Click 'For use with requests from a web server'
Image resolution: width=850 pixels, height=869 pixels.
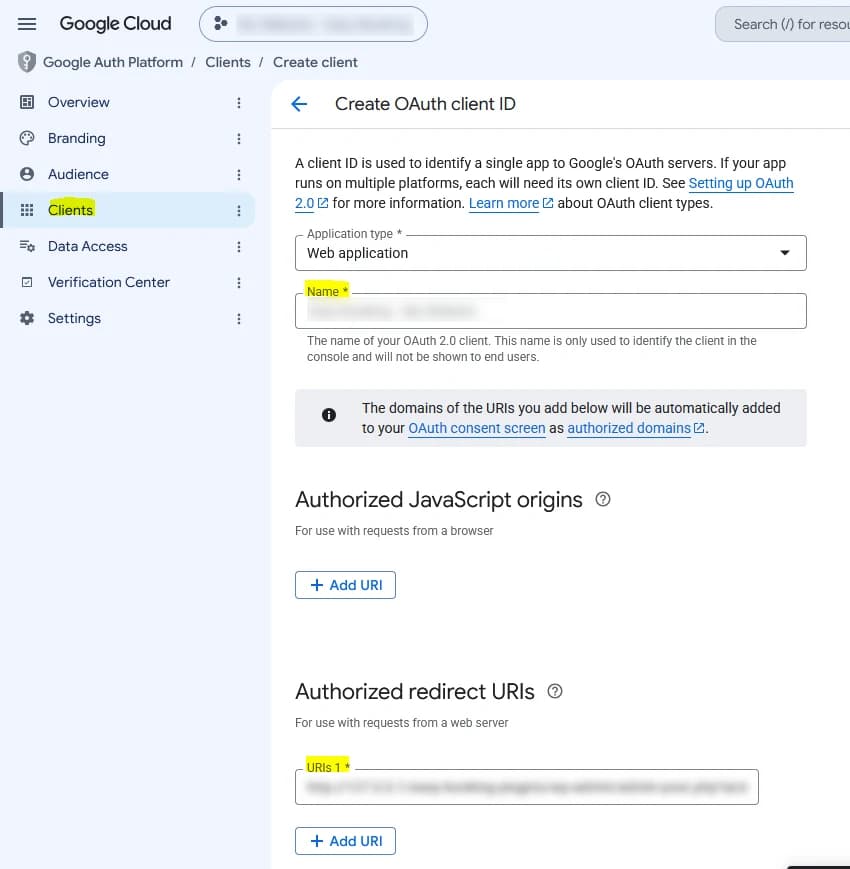tap(401, 723)
